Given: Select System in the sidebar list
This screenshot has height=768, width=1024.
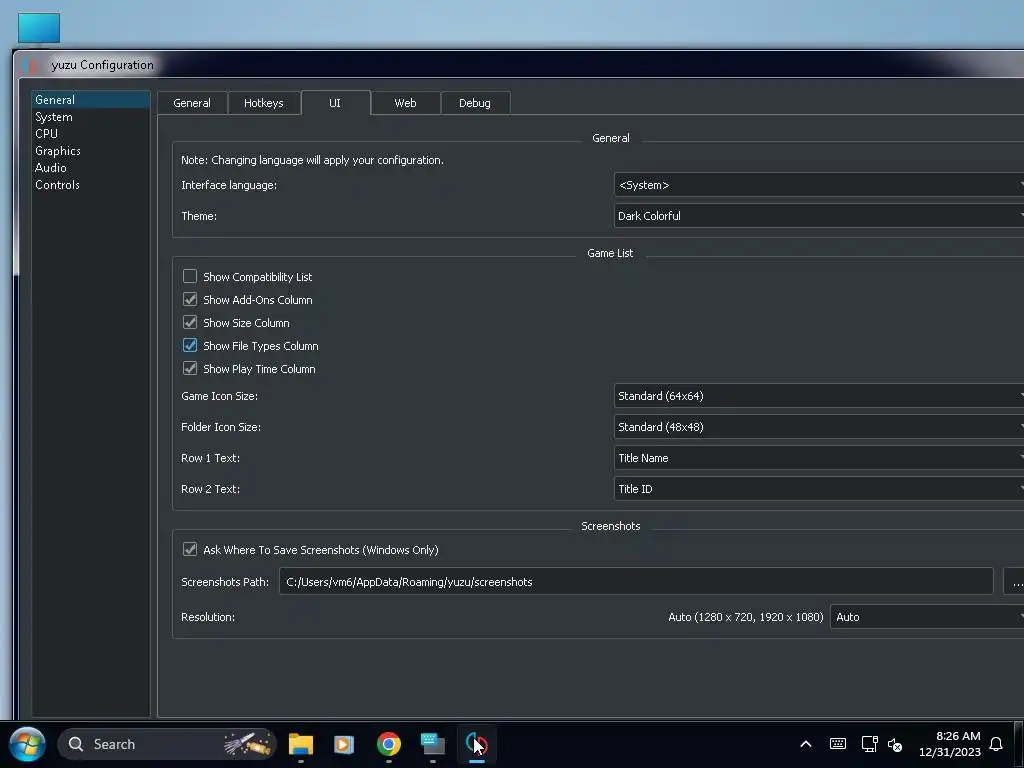Looking at the screenshot, I should pyautogui.click(x=91, y=116).
